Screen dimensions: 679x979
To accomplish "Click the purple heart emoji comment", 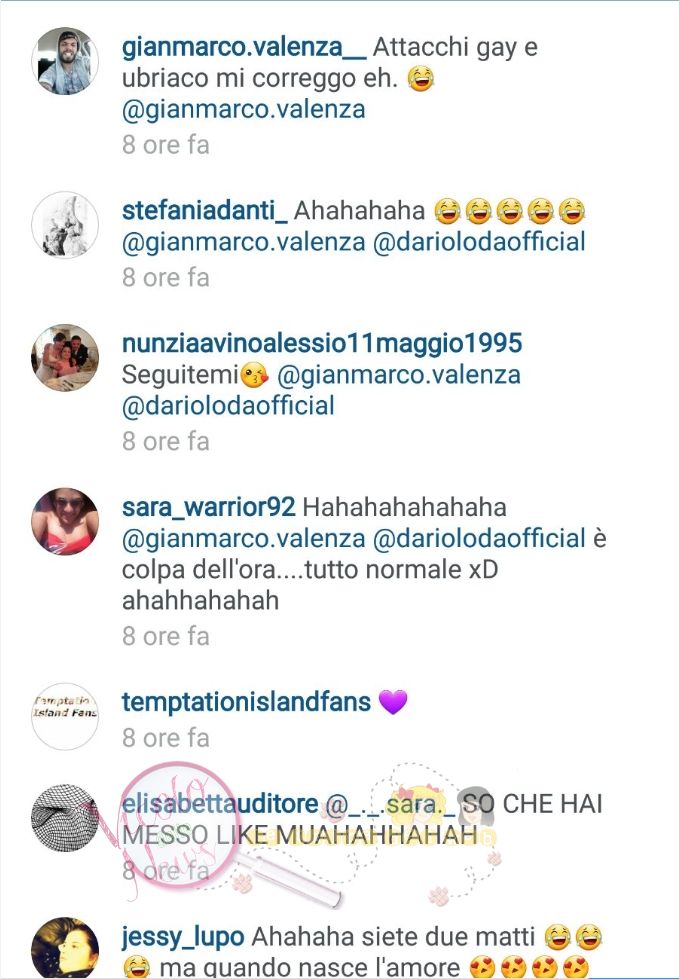I will [393, 702].
